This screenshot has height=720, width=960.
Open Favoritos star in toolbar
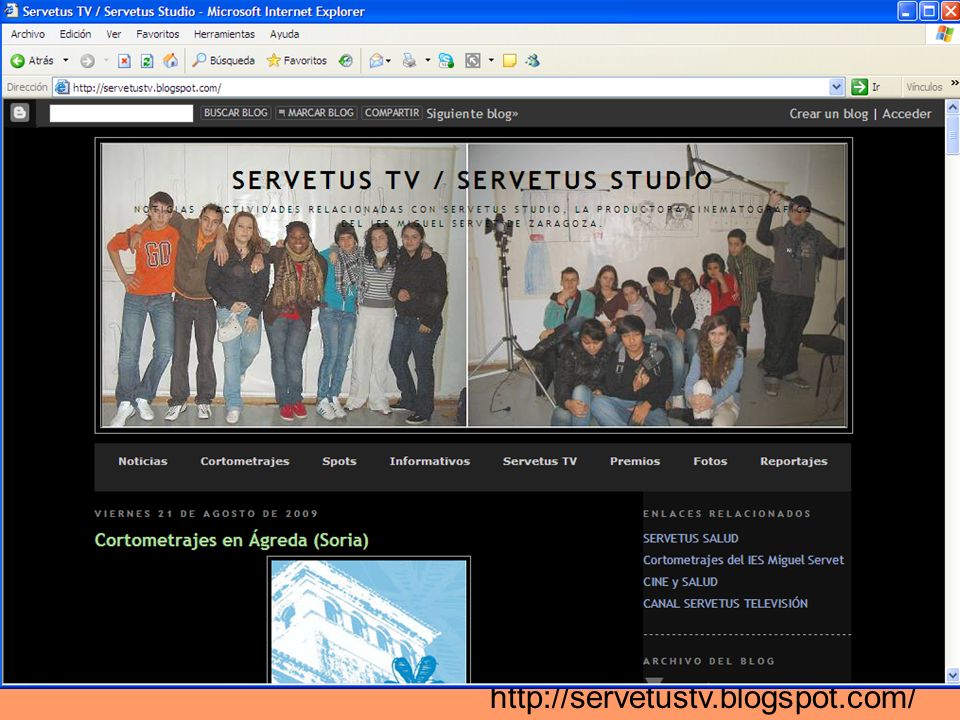click(296, 61)
